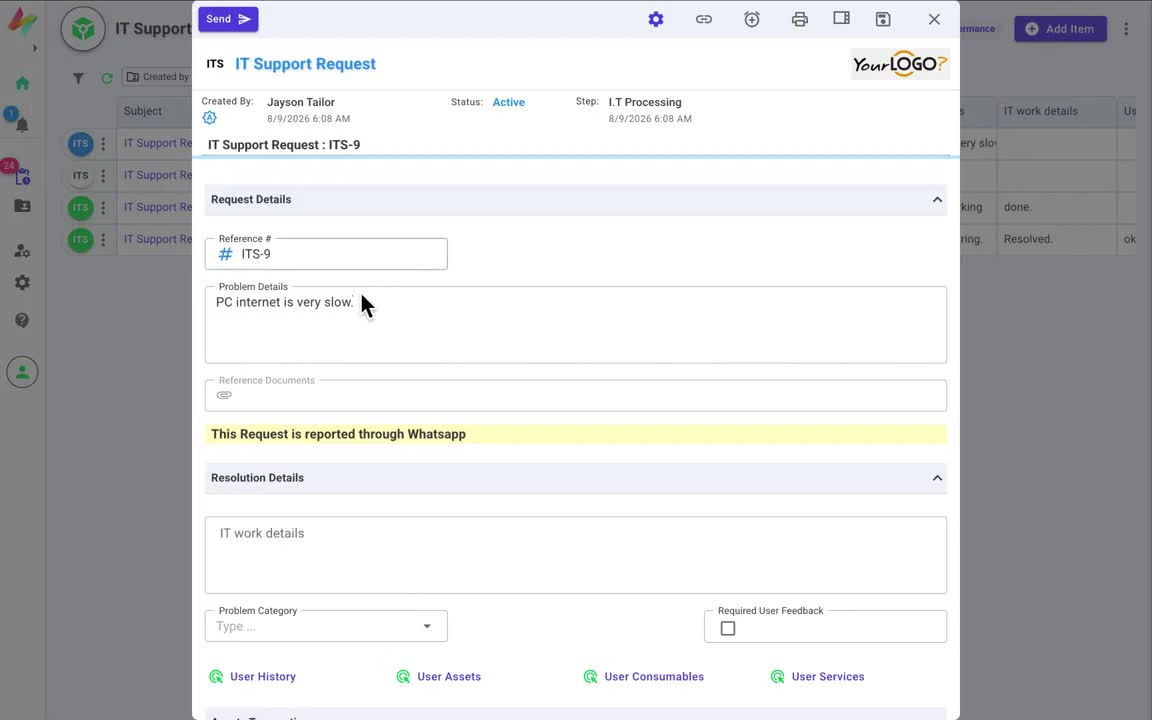Sort by the Subject column header
1152x720 pixels.
coord(143,111)
